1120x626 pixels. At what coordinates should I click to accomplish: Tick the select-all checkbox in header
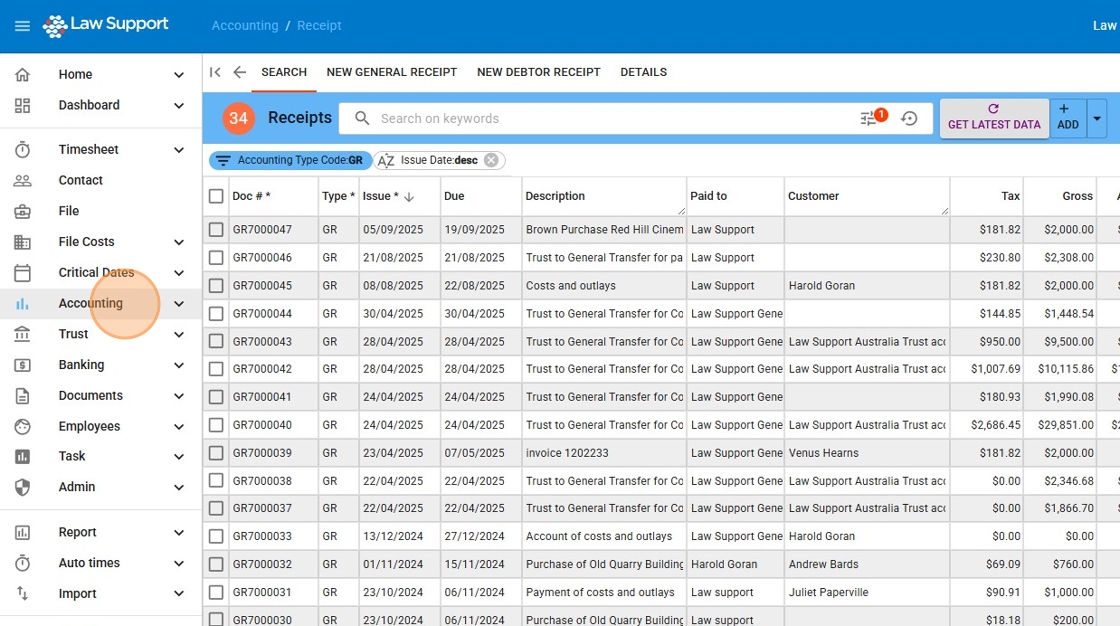[216, 196]
